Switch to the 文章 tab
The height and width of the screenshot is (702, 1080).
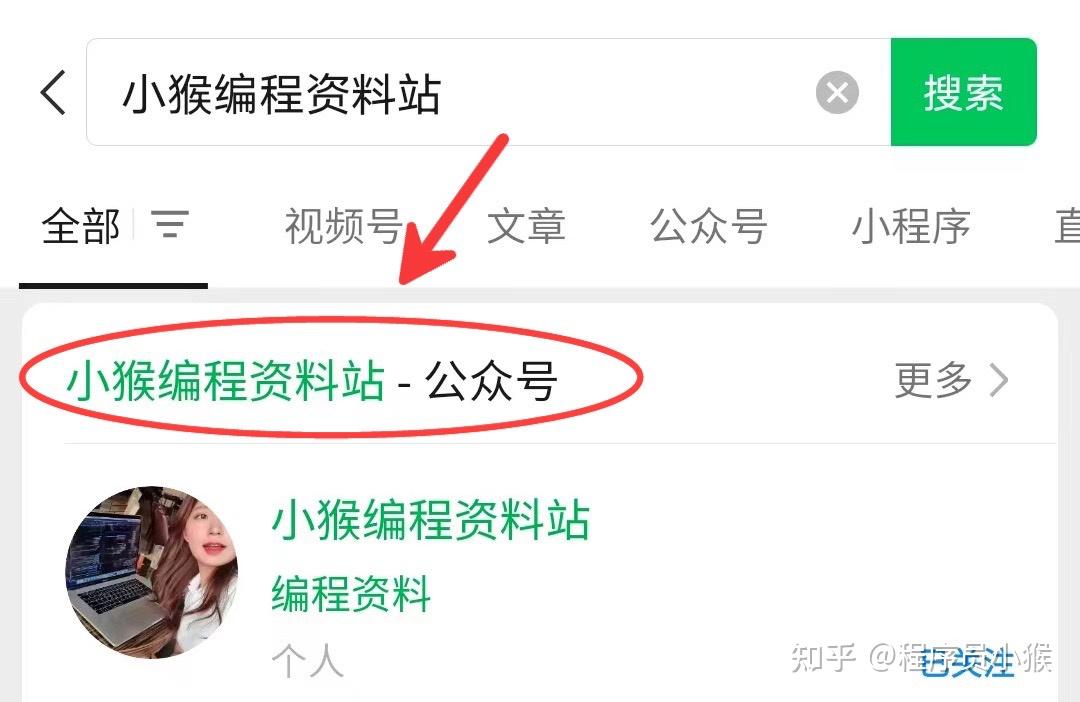pos(526,226)
